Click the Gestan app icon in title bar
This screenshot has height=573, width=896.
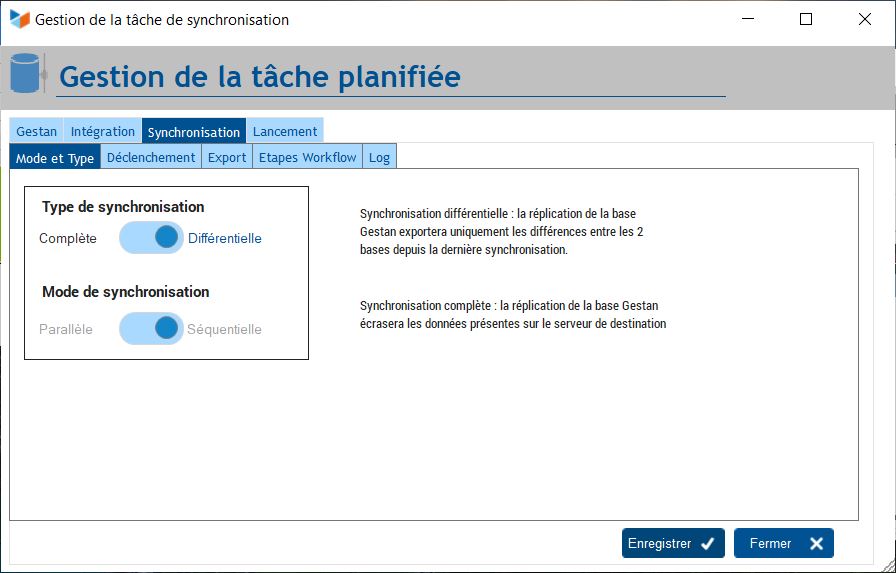pos(20,19)
